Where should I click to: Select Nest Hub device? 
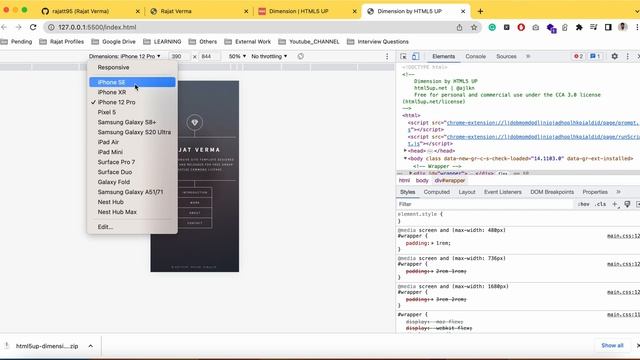coord(132,202)
